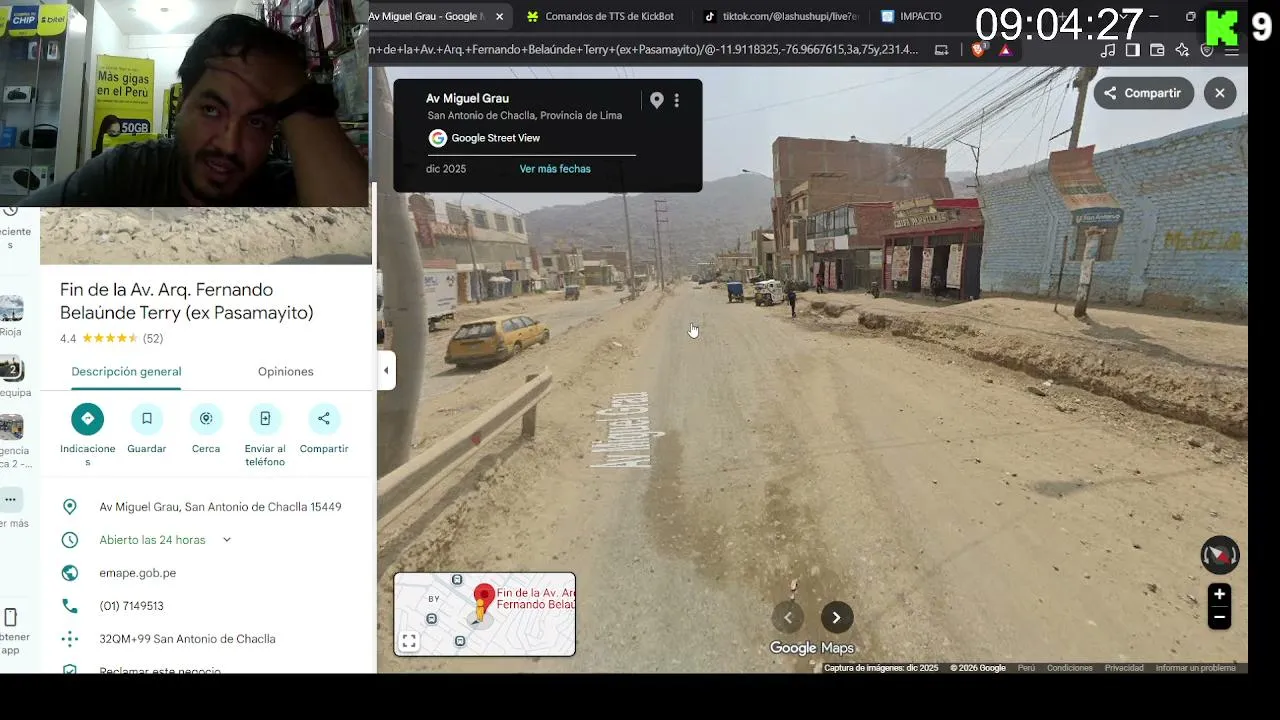Copy the address Av Miguel Grau, San Antonio de Chaclla
Screen dimensions: 1280x720
220,507
